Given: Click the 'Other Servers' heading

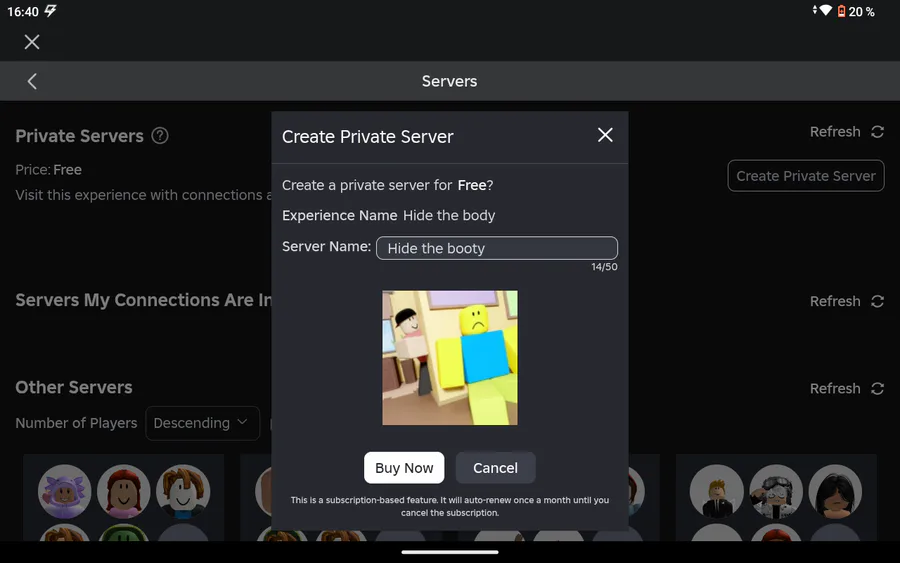Looking at the screenshot, I should coord(74,387).
